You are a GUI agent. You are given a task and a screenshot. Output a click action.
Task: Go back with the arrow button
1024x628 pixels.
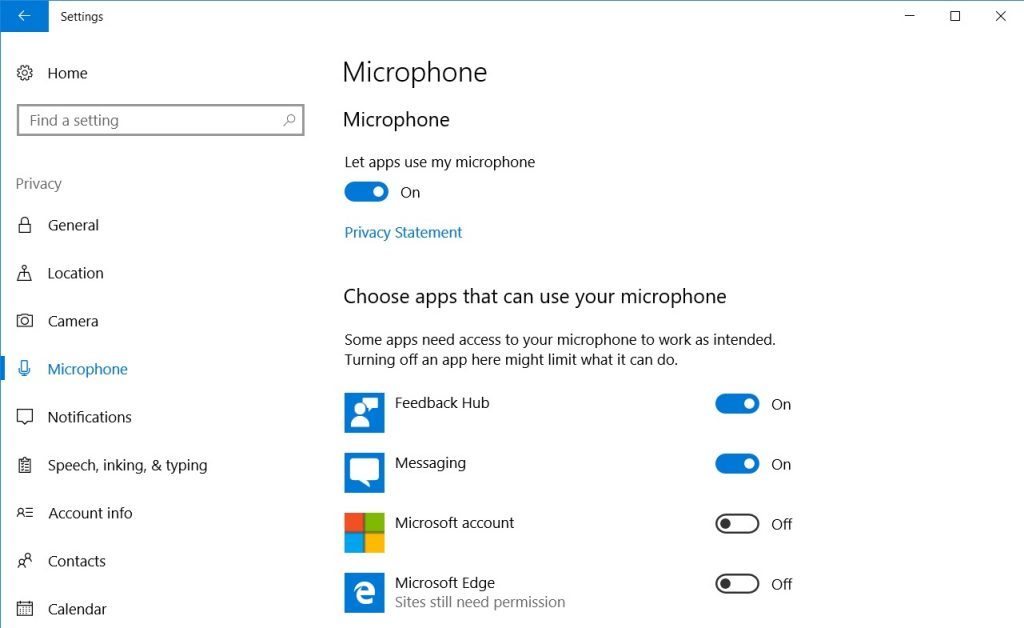tap(23, 16)
